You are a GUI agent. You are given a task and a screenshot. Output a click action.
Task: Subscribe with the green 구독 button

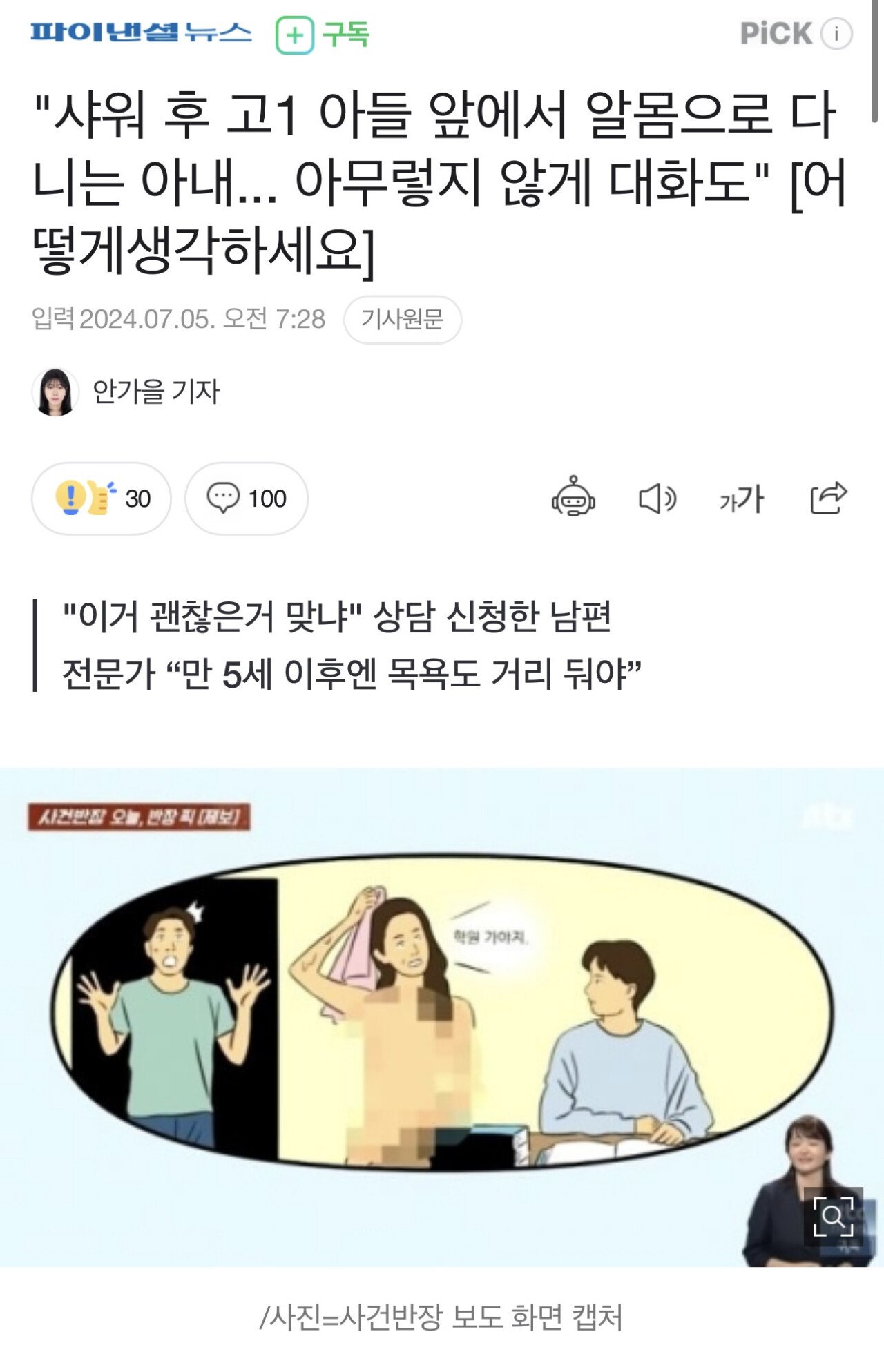[323, 35]
